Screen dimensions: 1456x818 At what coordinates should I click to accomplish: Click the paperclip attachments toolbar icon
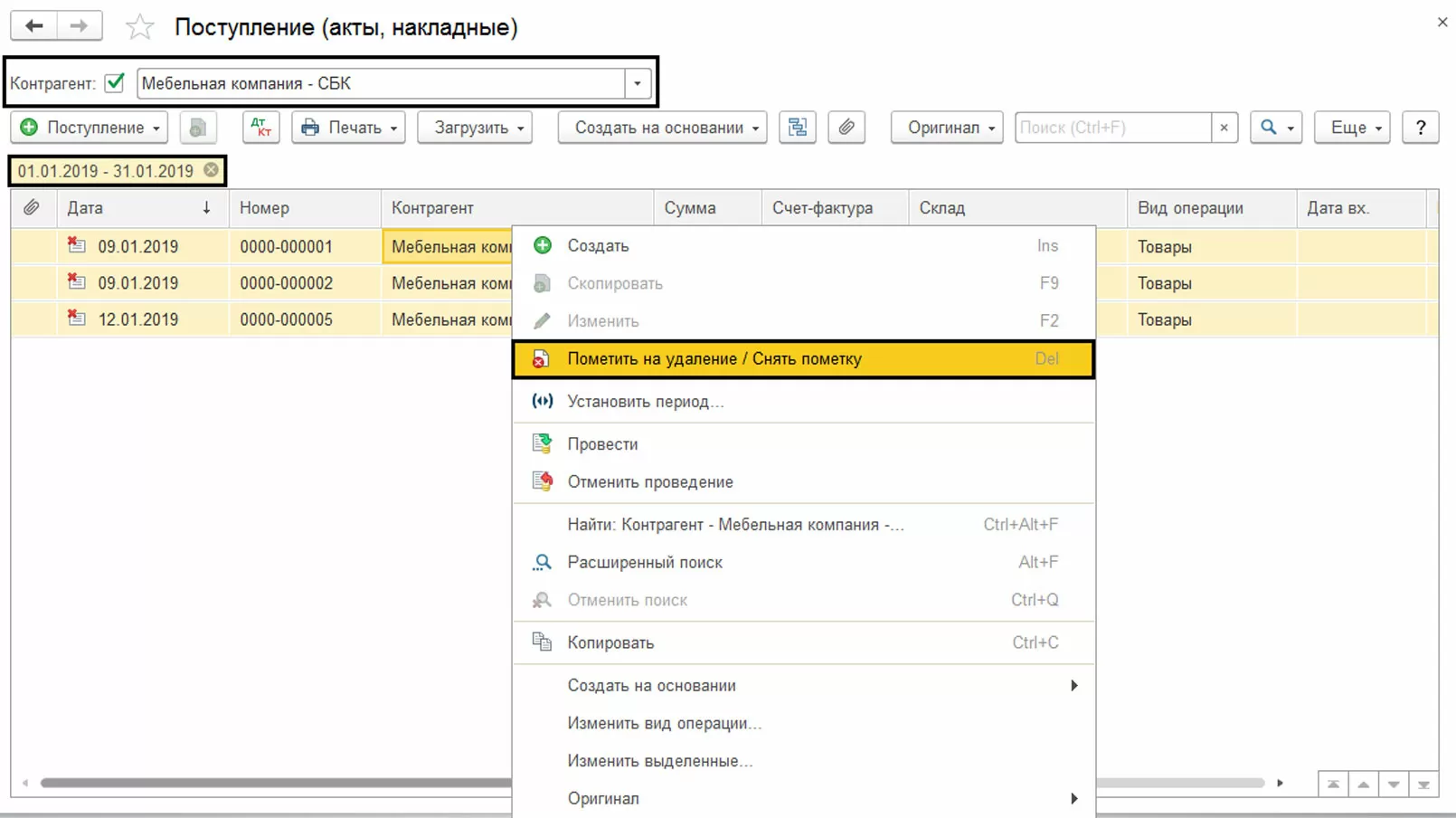(846, 128)
